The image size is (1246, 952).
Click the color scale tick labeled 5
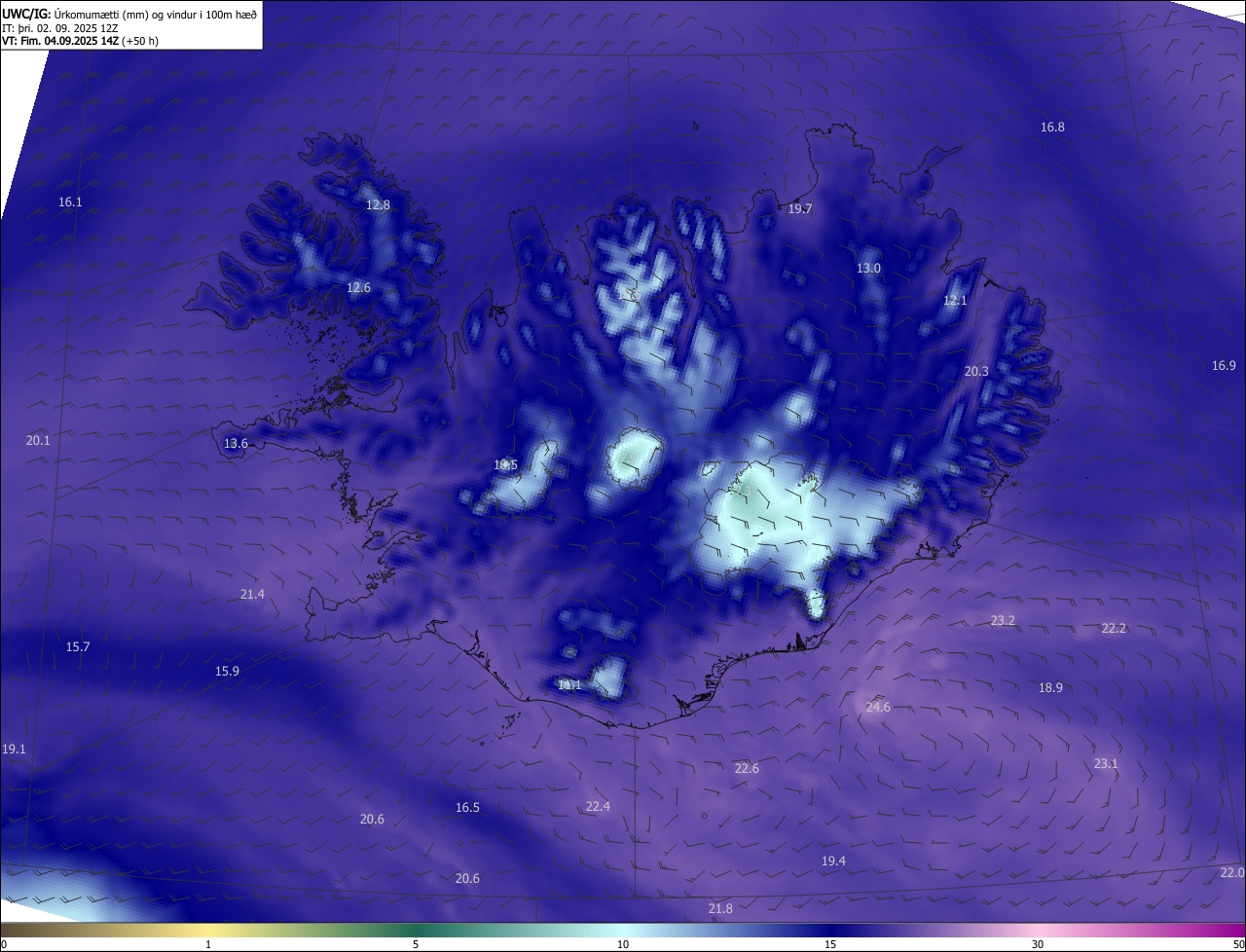point(416,945)
